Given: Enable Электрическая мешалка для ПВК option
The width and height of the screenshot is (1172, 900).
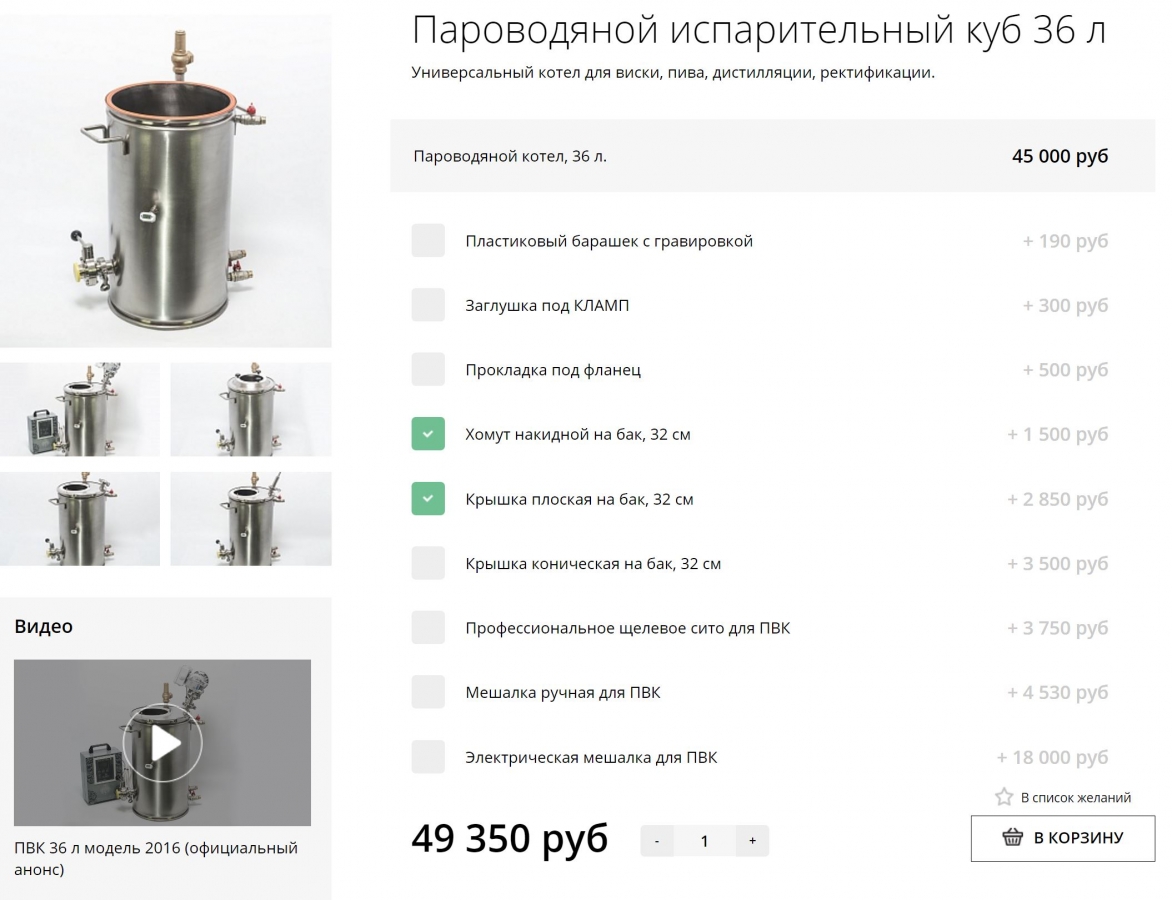Looking at the screenshot, I should (x=428, y=756).
